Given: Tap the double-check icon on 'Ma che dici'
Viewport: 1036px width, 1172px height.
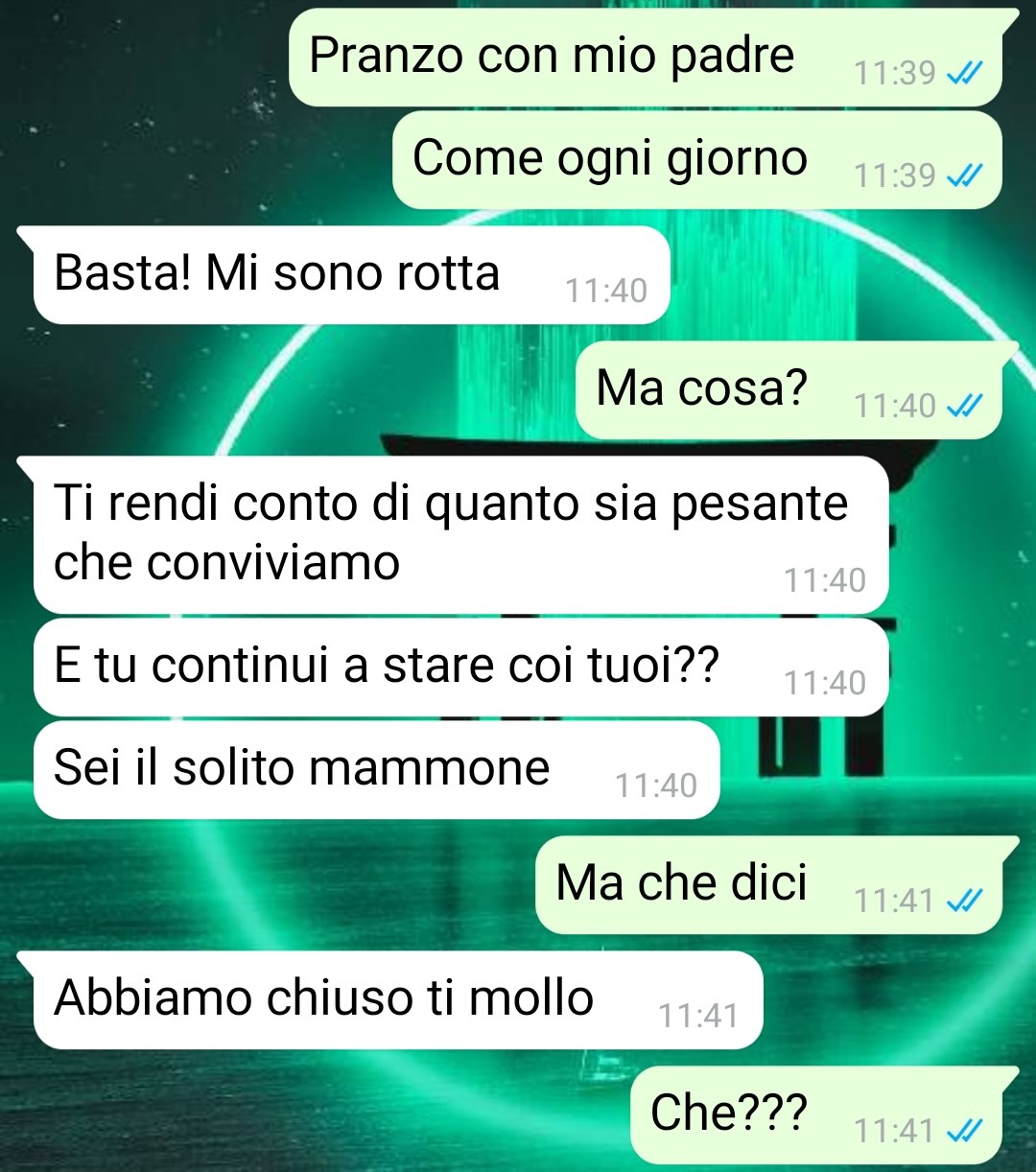Looking at the screenshot, I should [964, 901].
